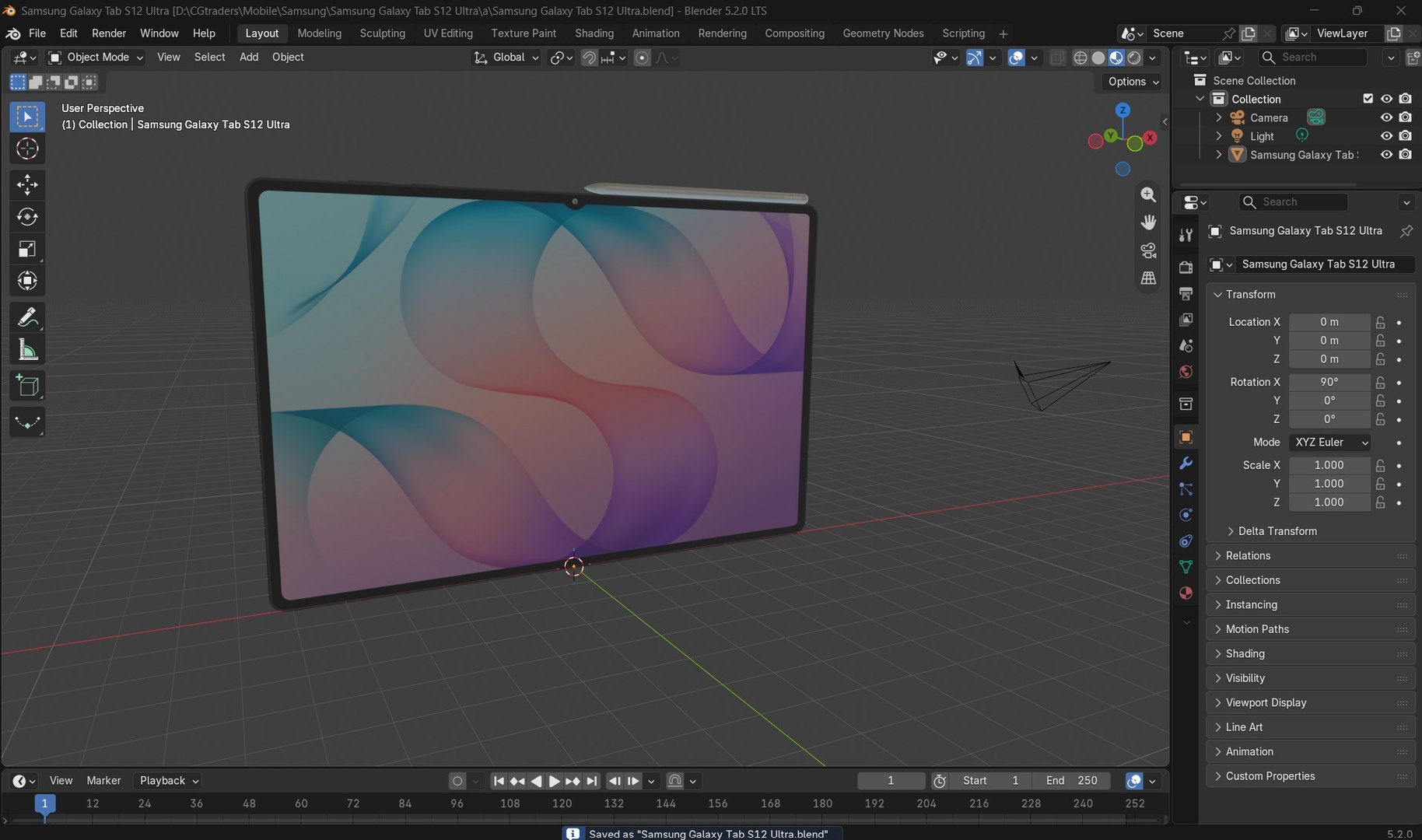Image resolution: width=1422 pixels, height=840 pixels.
Task: Activate the Rotate tool
Action: [27, 217]
